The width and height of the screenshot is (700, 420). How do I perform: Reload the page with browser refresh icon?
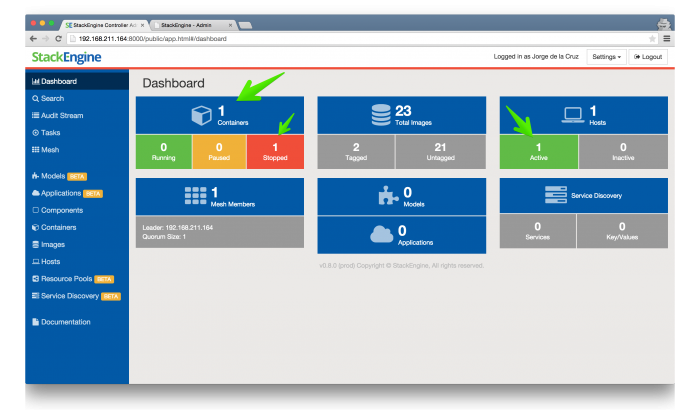58,39
